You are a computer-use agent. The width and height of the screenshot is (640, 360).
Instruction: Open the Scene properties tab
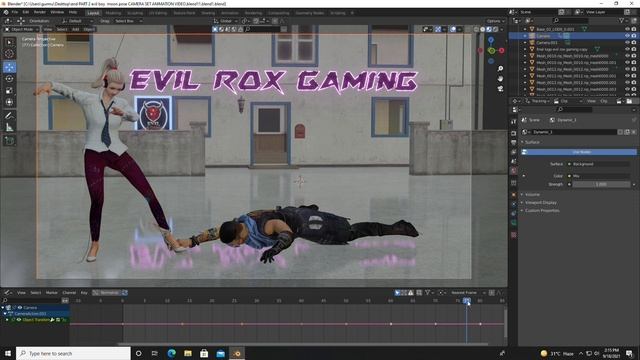513,161
